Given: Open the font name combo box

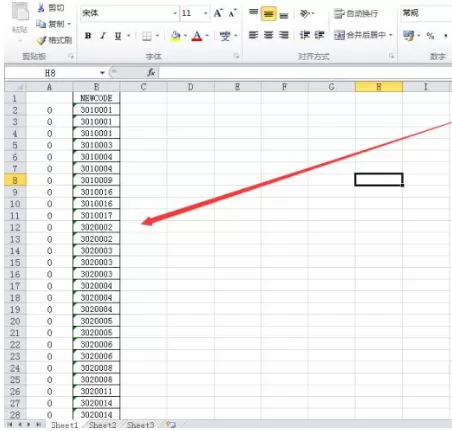Looking at the screenshot, I should pos(130,13).
